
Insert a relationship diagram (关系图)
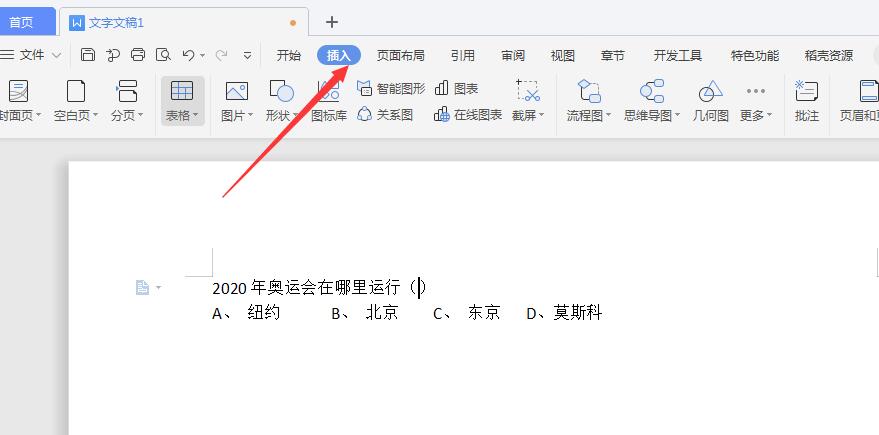[x=385, y=115]
